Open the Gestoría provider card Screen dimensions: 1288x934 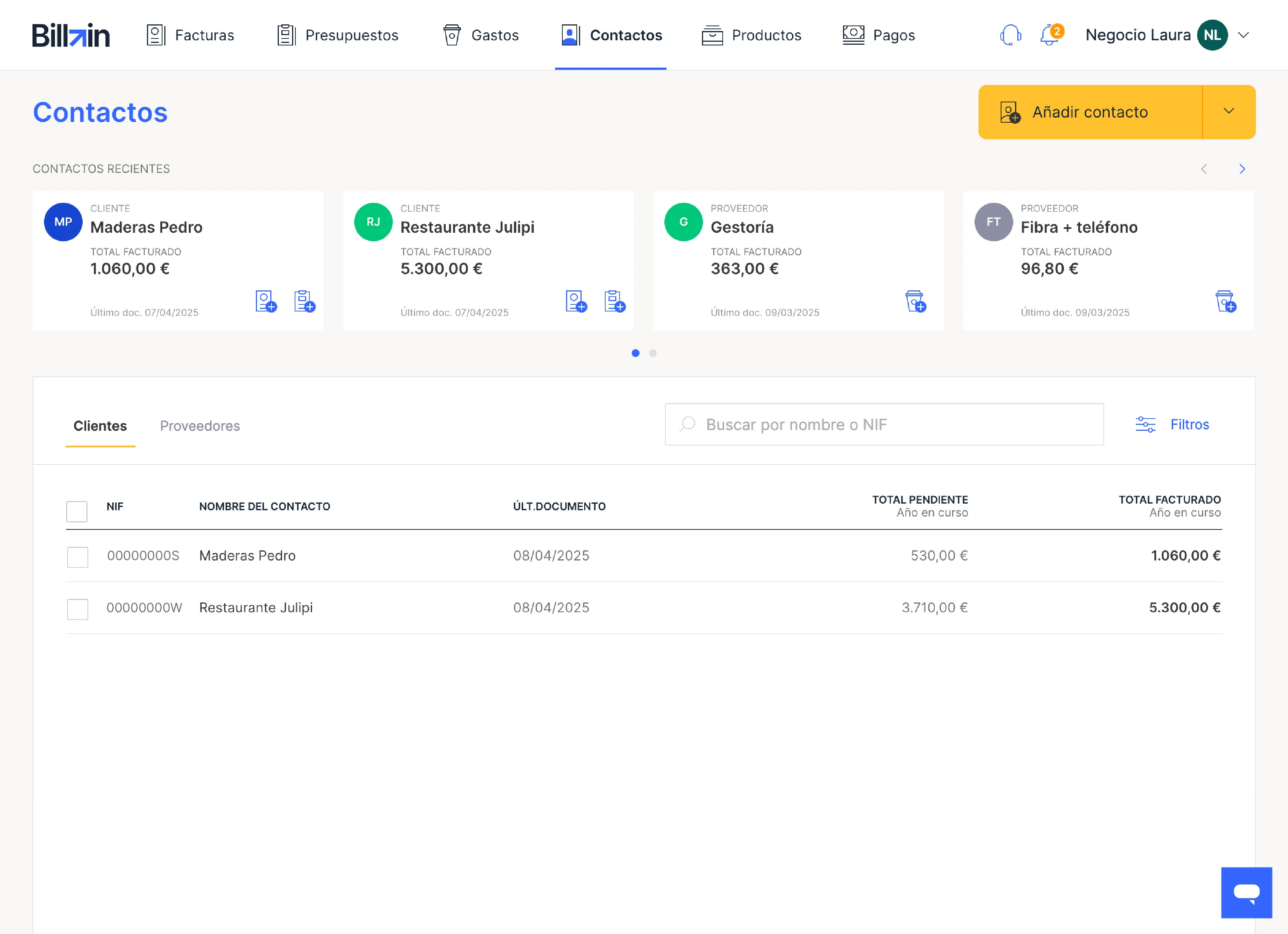(798, 260)
